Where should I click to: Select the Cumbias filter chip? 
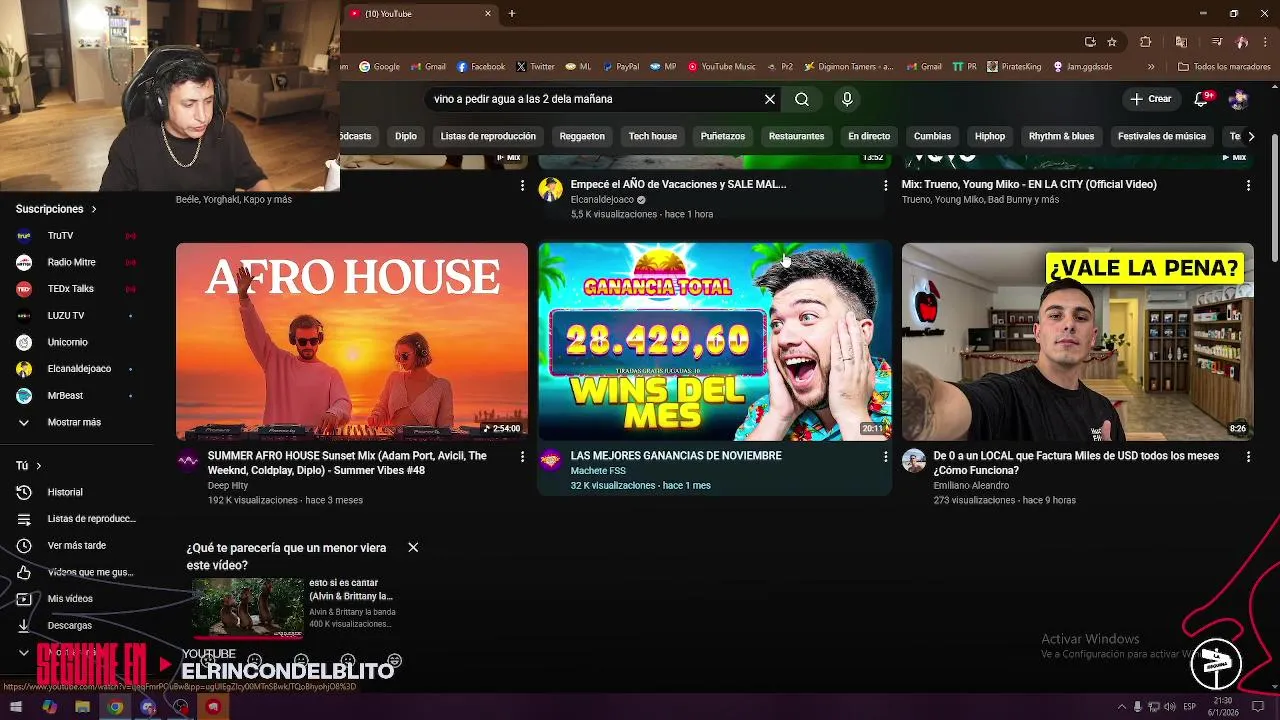coord(932,136)
